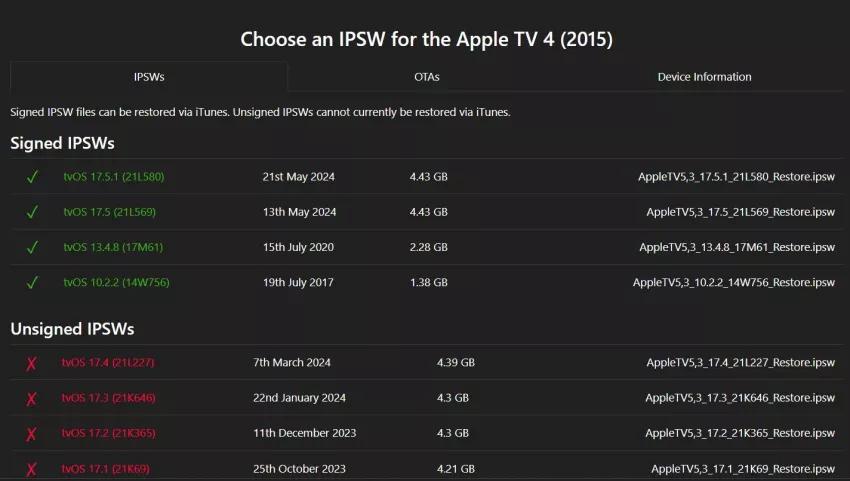Select the IPSWs tab

(149, 77)
